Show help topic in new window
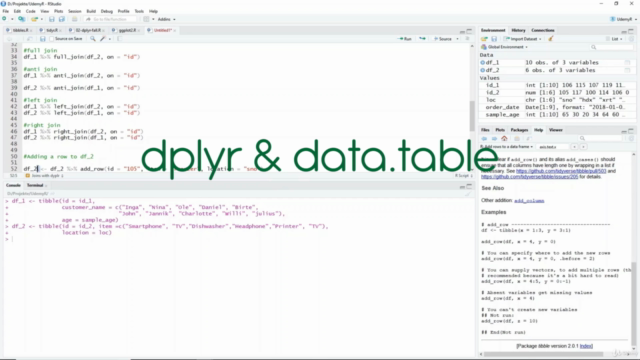 528,139
